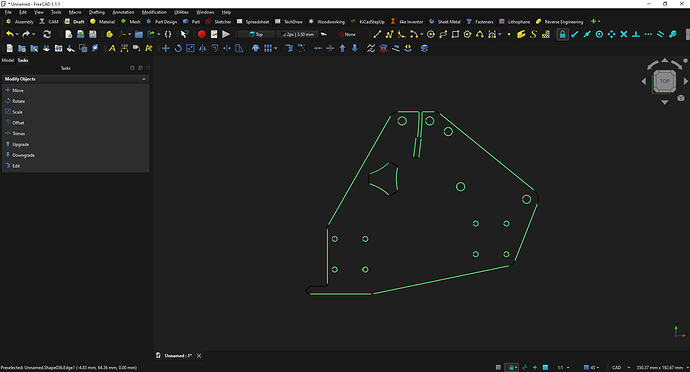Open the macros dialog icon

click(214, 34)
